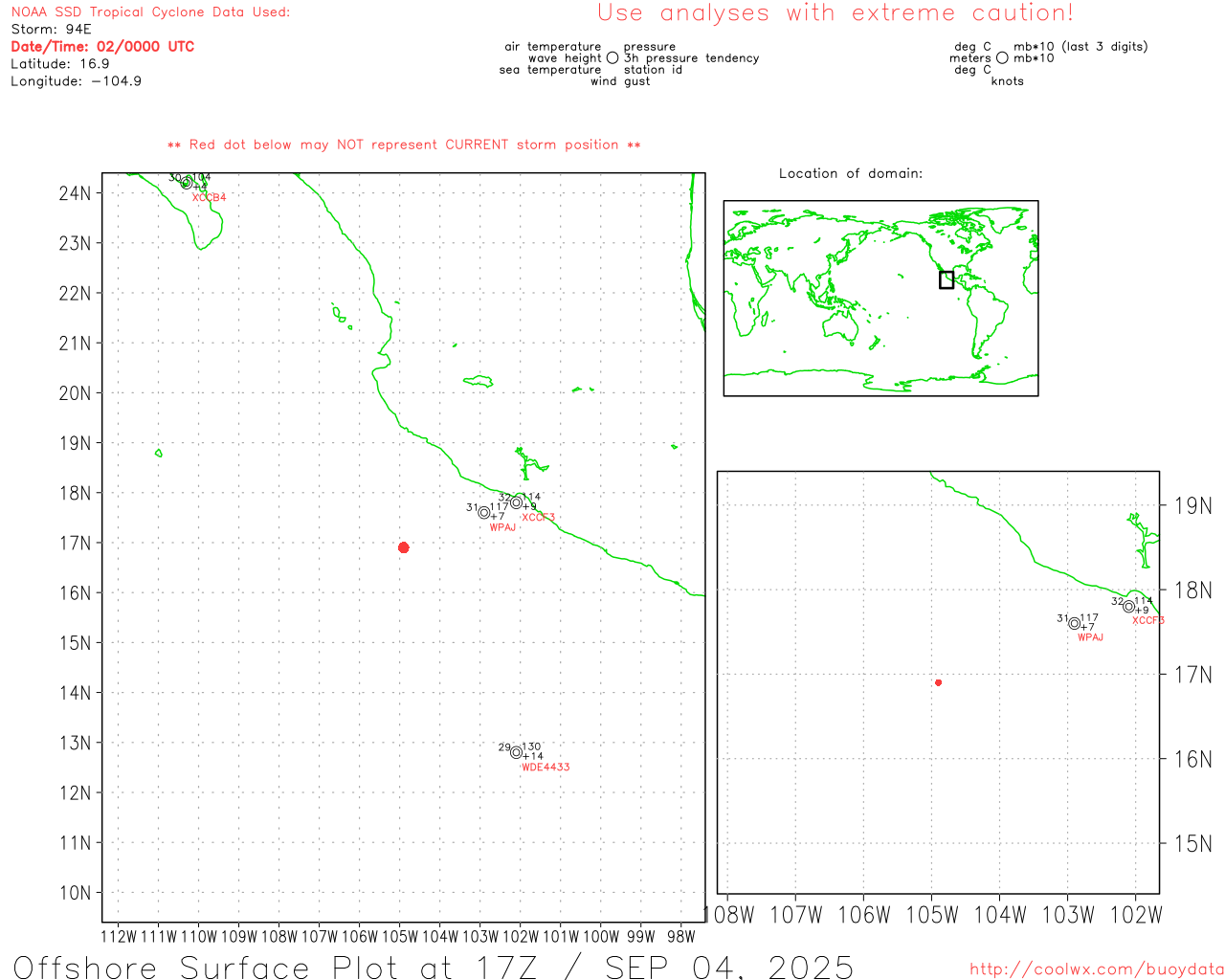The width and height of the screenshot is (1225, 980).
Task: Open the world 'Location of domain' map thumbnail
Action: pyautogui.click(x=880, y=298)
